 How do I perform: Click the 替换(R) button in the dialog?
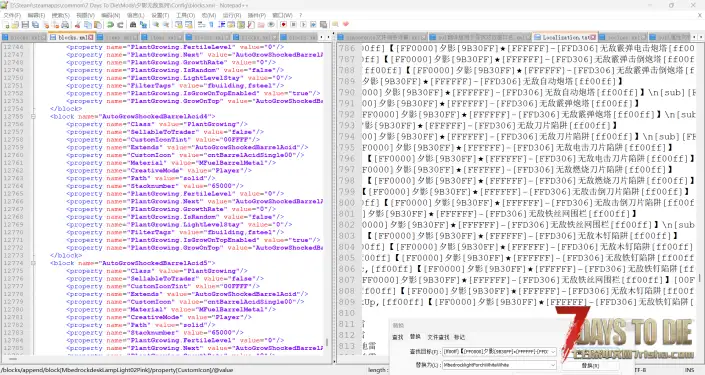tap(590, 366)
